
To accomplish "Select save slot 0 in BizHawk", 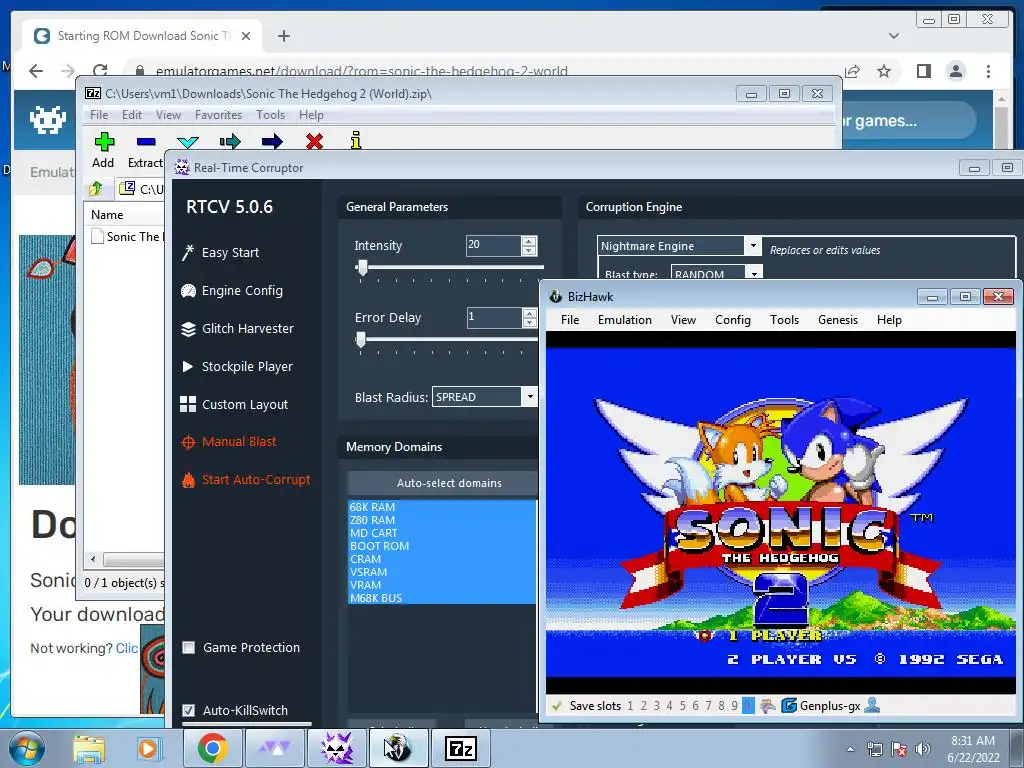I will click(x=748, y=706).
